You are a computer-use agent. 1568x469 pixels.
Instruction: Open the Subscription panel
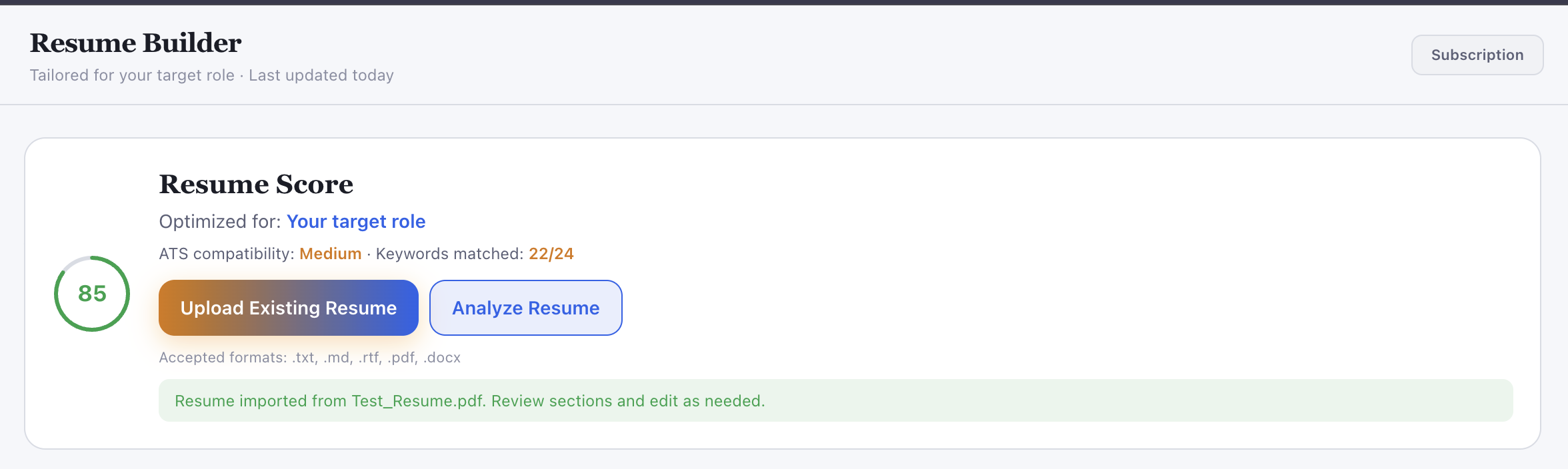pos(1477,55)
